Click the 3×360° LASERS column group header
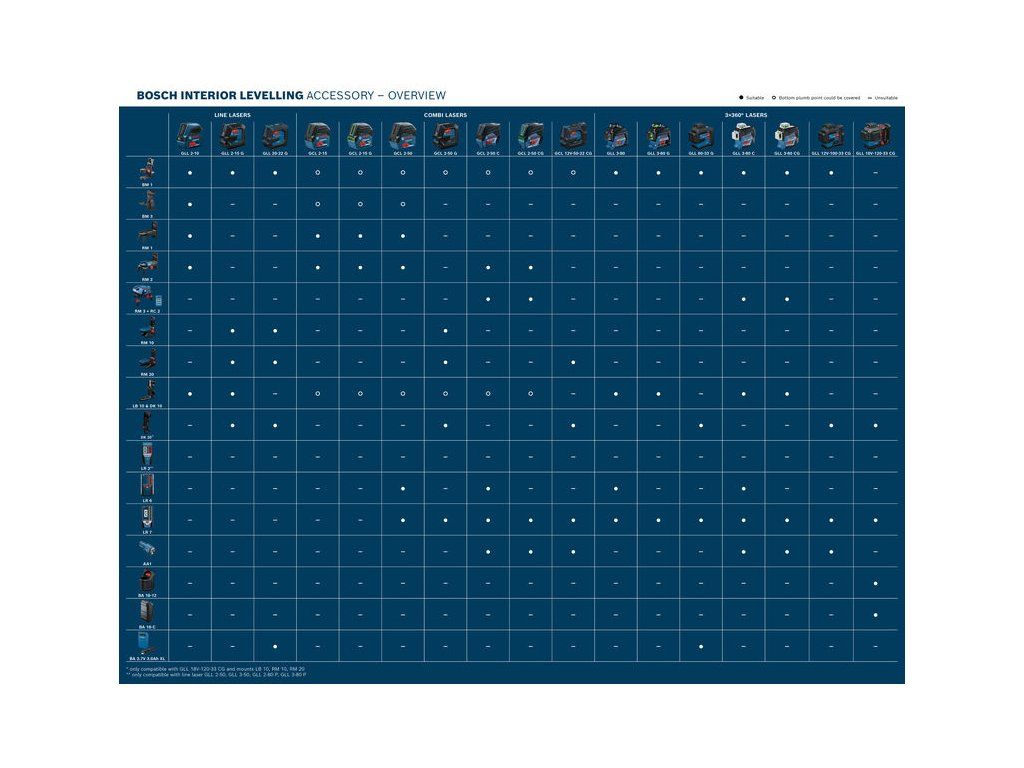This screenshot has width=1024, height=768. (x=746, y=115)
